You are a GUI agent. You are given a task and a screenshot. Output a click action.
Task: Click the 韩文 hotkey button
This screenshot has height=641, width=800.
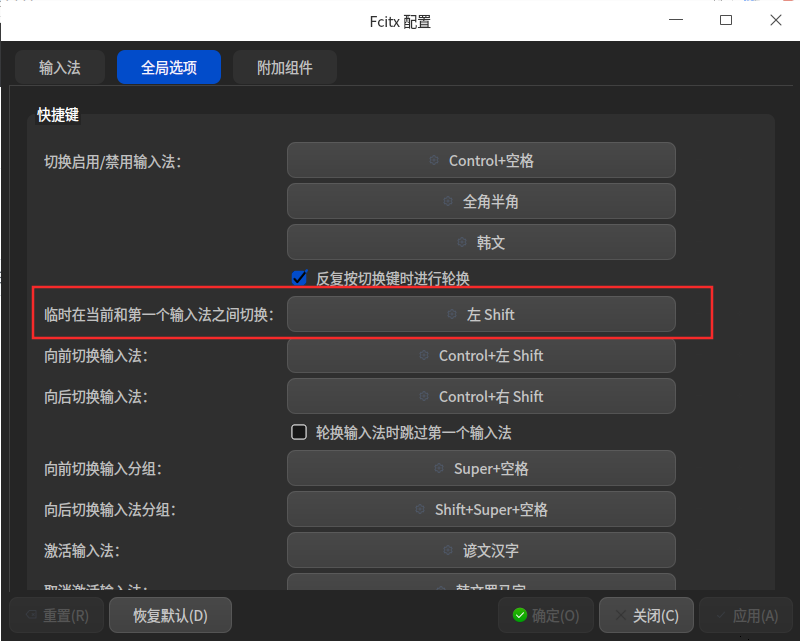coord(481,242)
